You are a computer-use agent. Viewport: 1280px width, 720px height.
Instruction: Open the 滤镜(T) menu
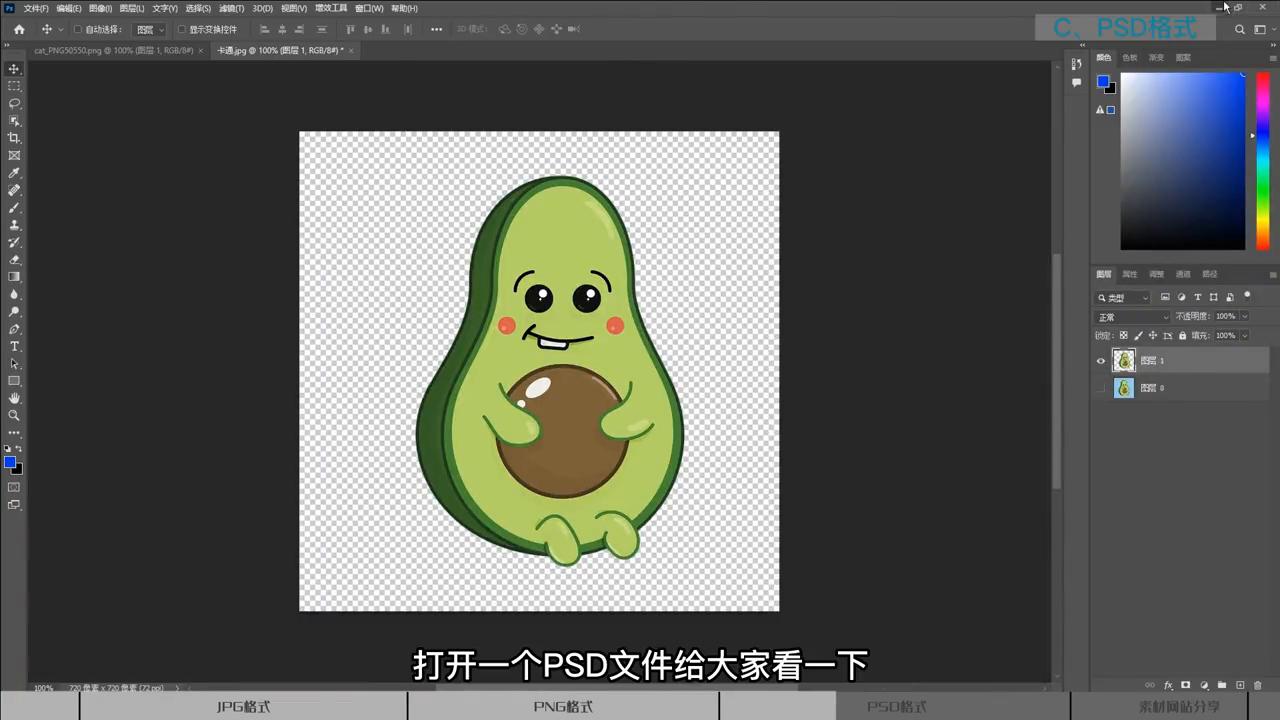click(x=231, y=8)
